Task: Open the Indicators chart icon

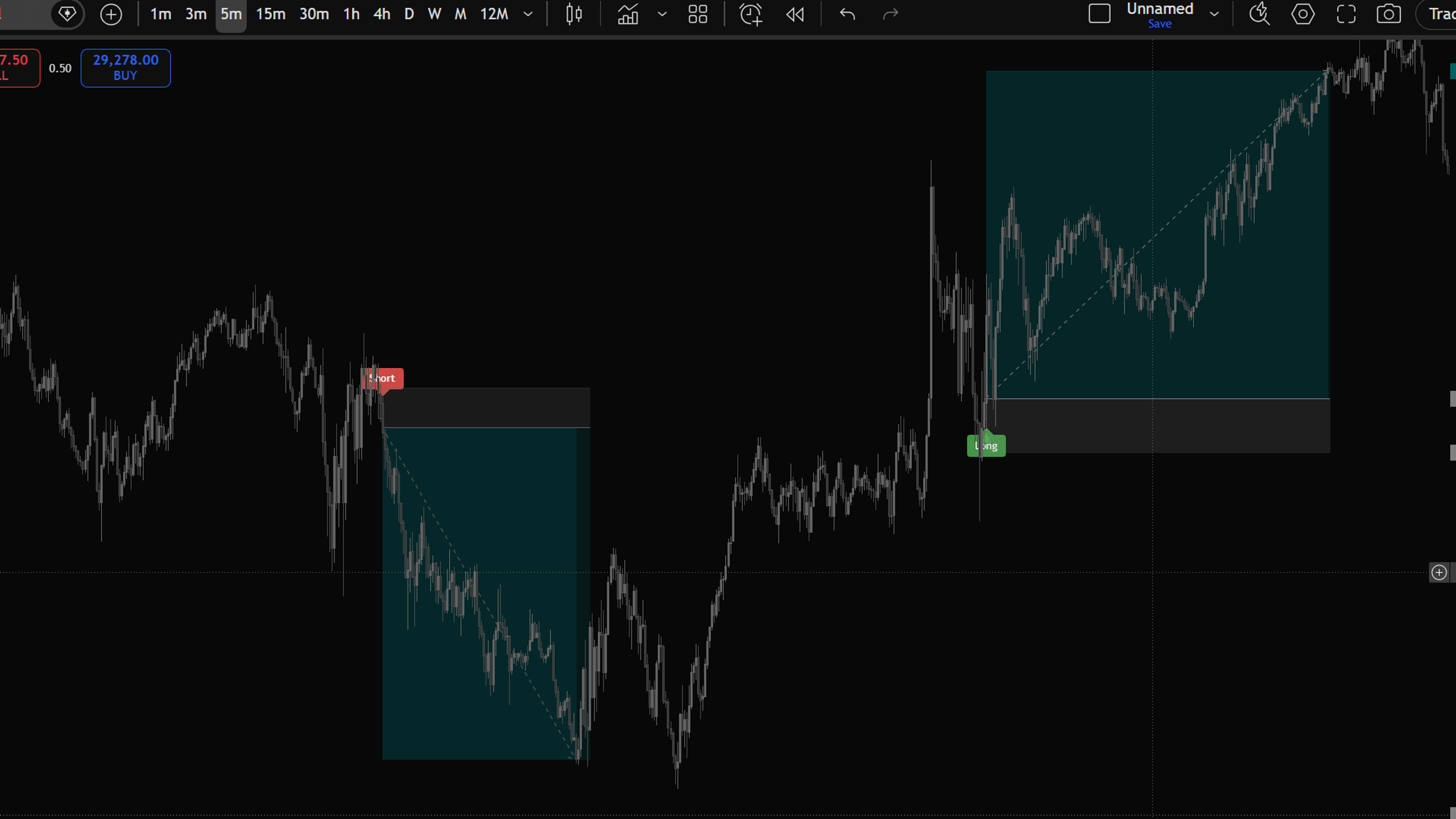Action: point(628,14)
